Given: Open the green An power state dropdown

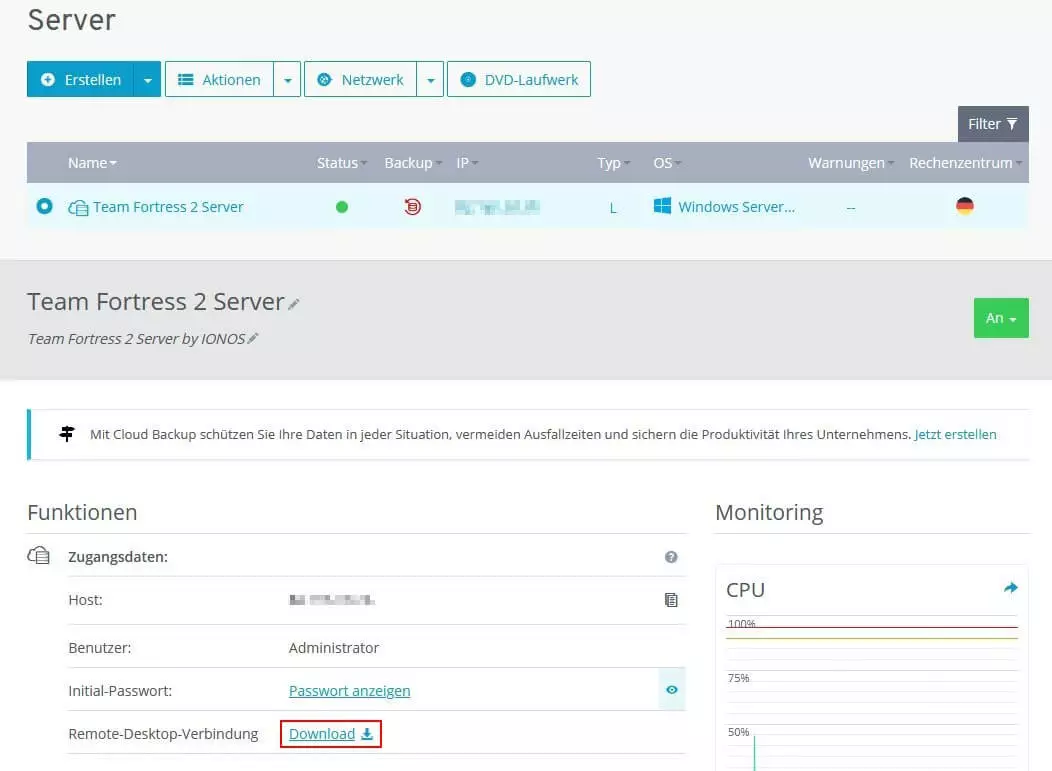Looking at the screenshot, I should [1001, 318].
